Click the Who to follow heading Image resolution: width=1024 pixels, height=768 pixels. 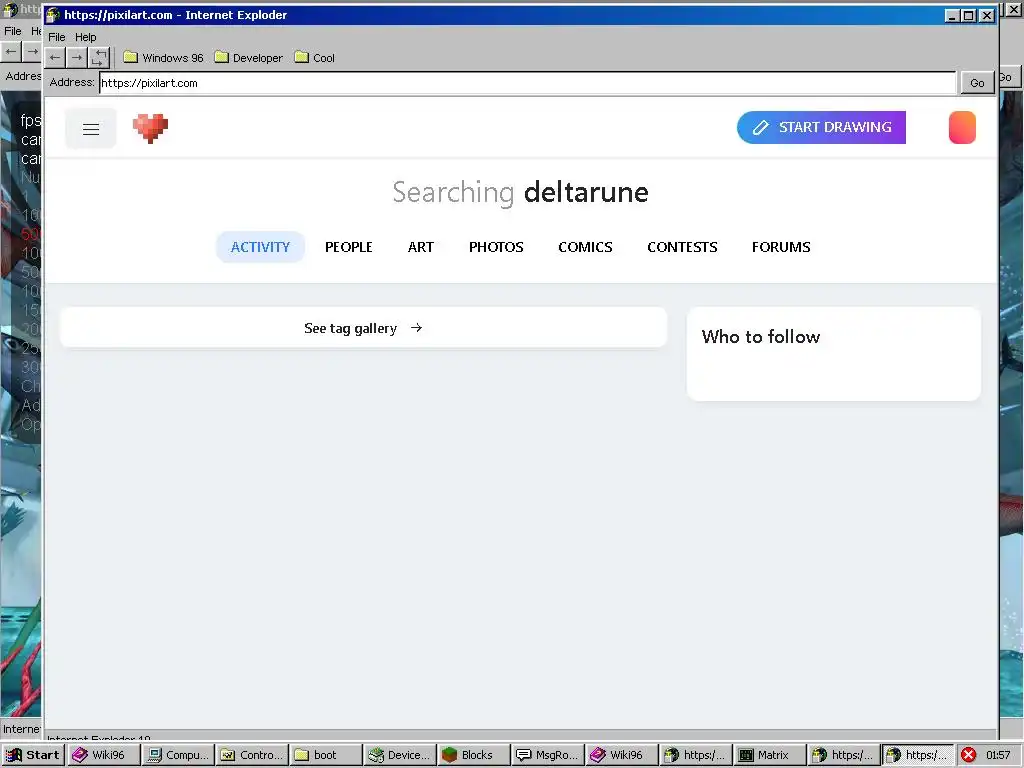point(761,336)
